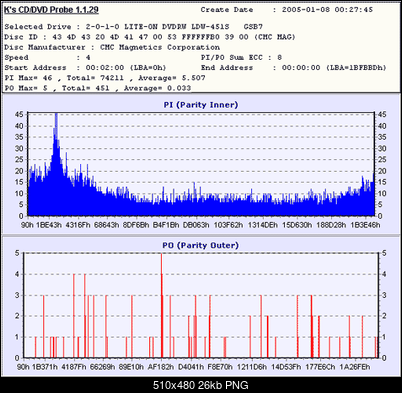
Task: Click the 103F62h label on PI axis
Action: pyautogui.click(x=228, y=225)
